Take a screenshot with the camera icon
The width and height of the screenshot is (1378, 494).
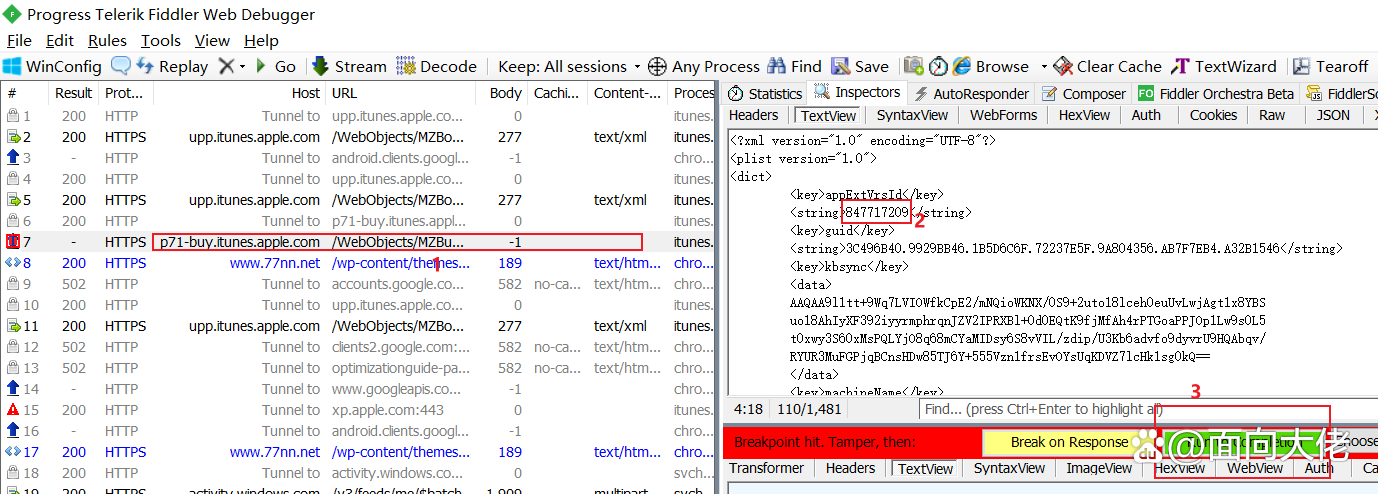coord(914,66)
